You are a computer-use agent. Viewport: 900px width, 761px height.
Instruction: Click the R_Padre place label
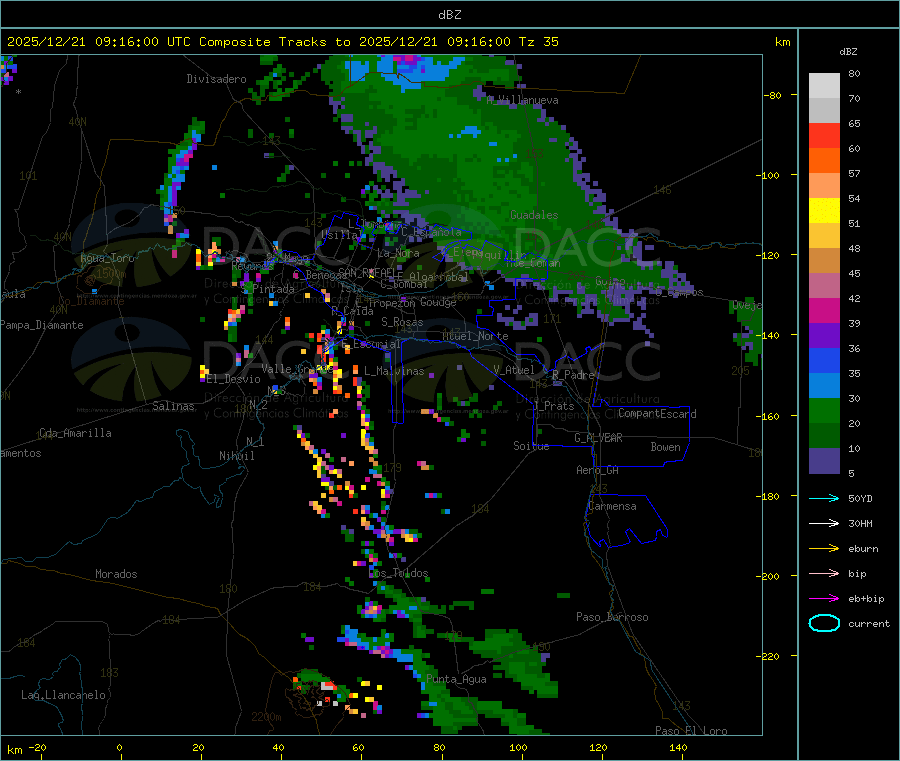coord(573,375)
